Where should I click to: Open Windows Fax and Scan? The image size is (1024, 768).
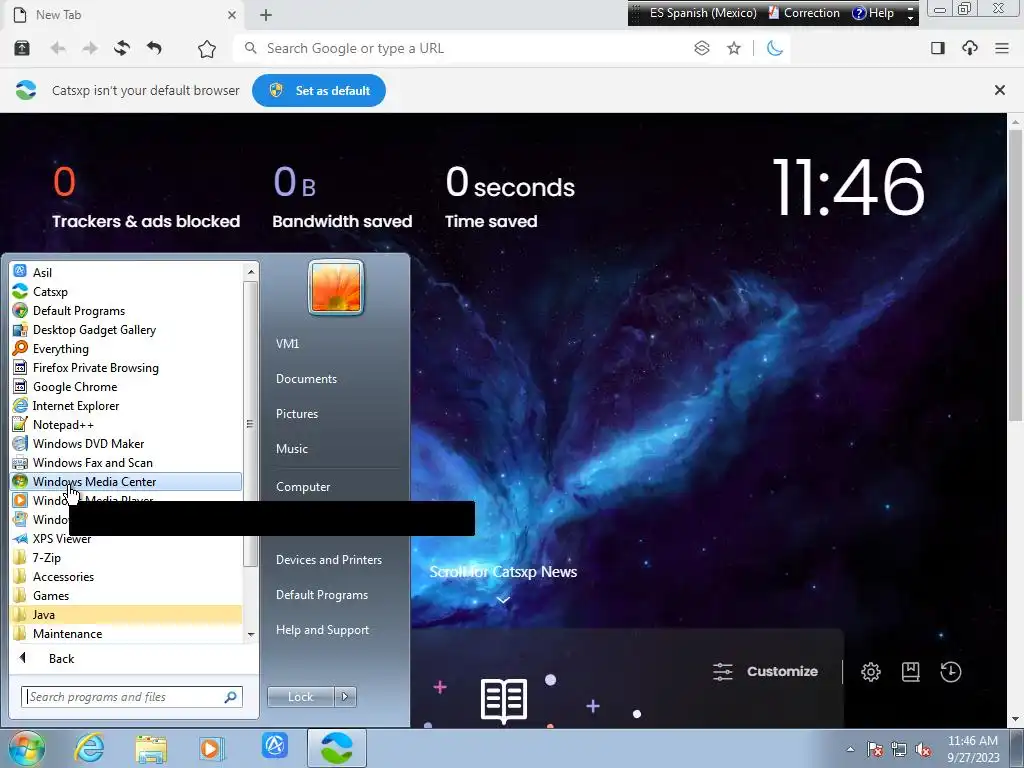click(126, 462)
